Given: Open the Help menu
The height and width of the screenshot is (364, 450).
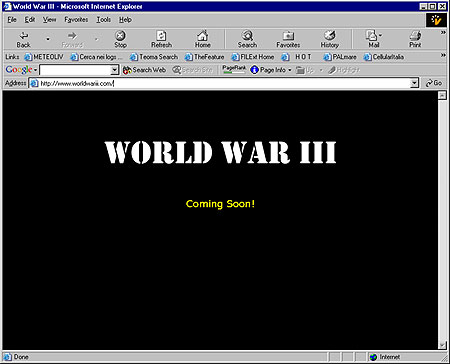Looking at the screenshot, I should (x=125, y=20).
